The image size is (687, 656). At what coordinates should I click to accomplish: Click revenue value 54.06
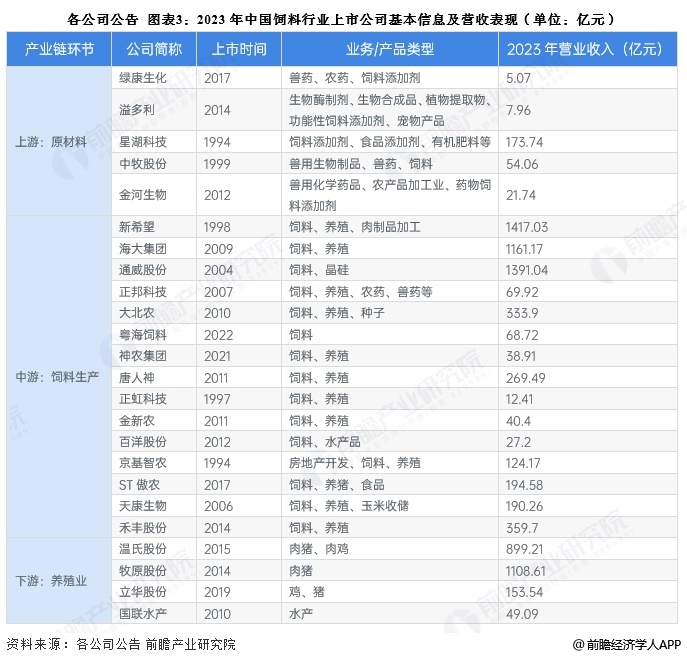click(x=522, y=164)
